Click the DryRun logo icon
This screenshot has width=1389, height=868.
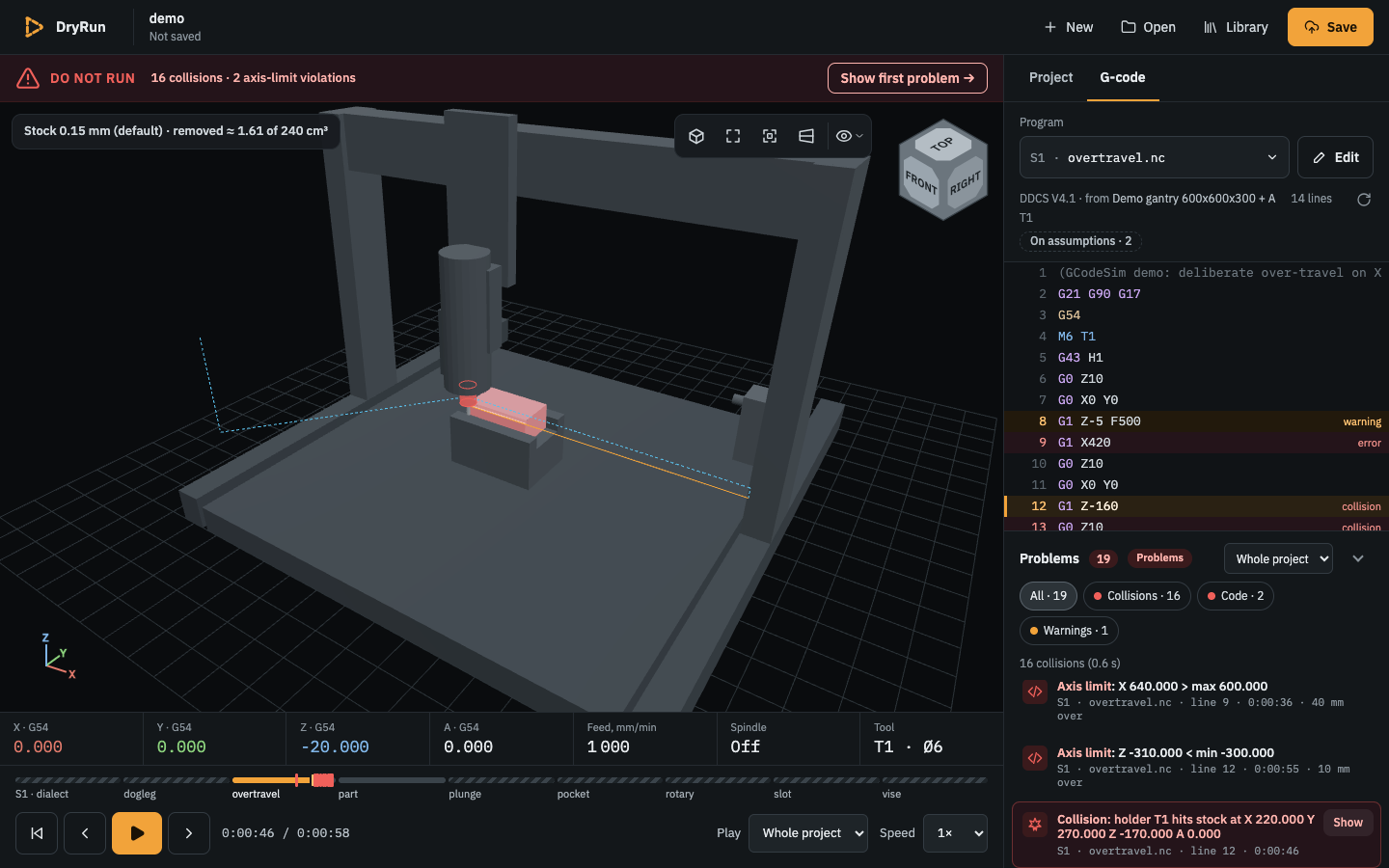pos(34,27)
